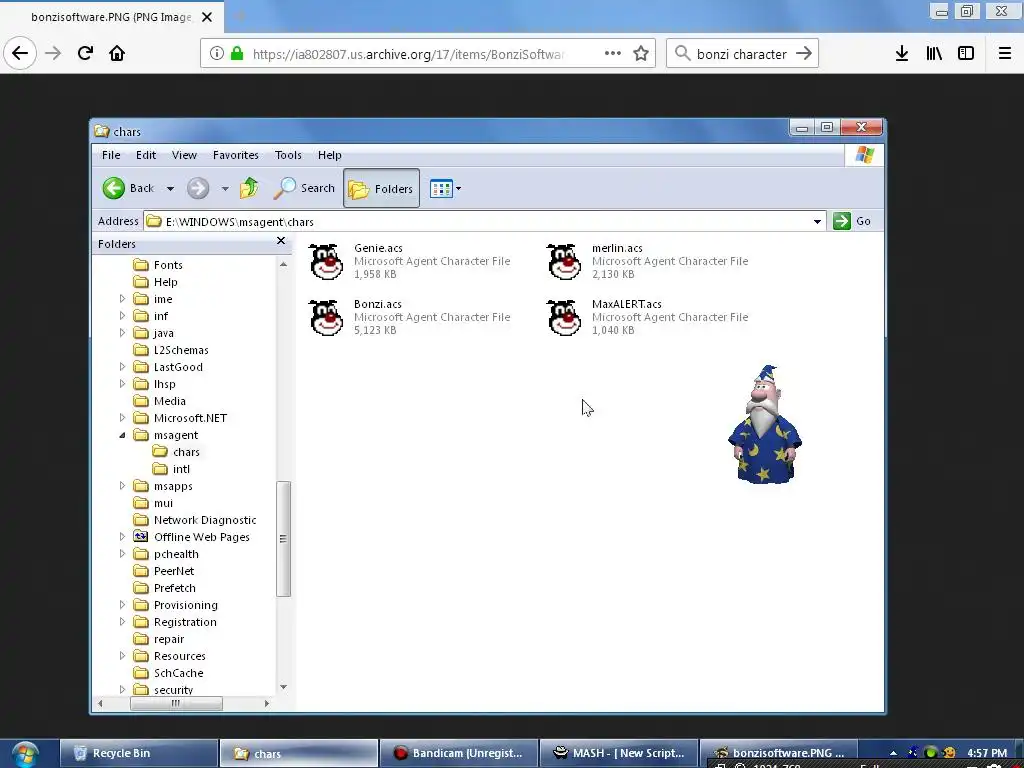
Task: Open the File menu
Action: point(111,155)
